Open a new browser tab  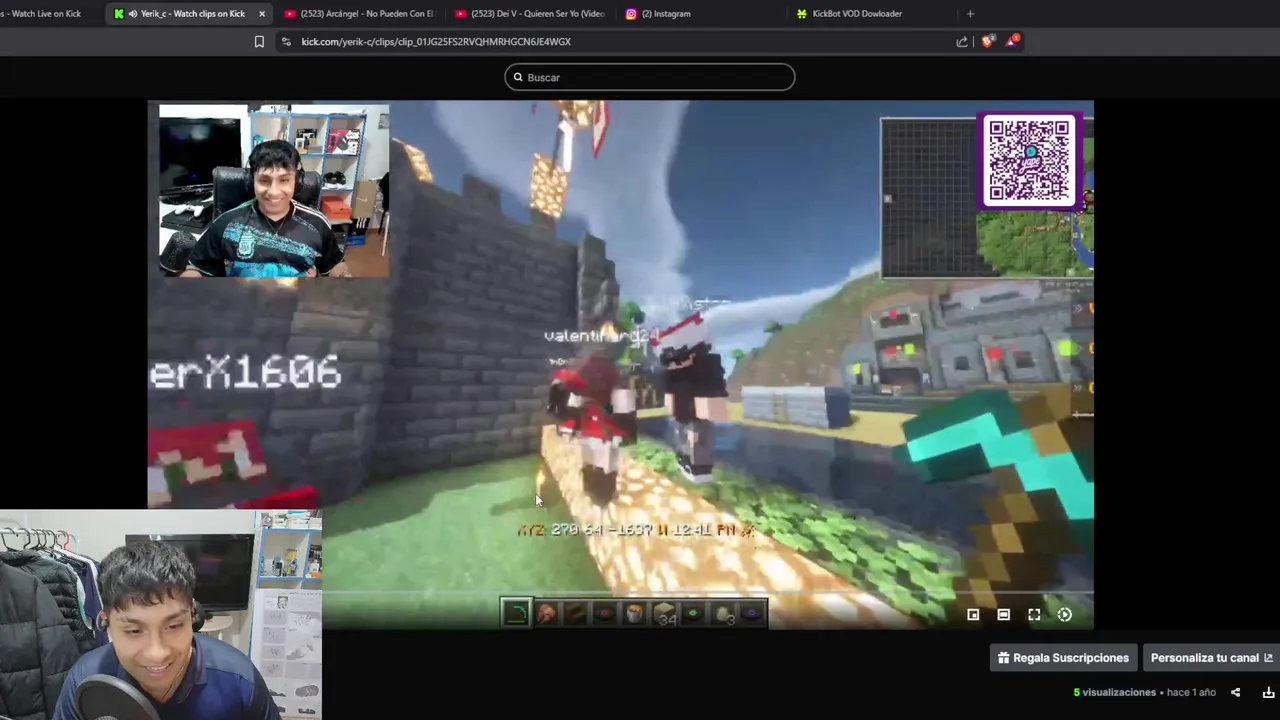pos(970,14)
